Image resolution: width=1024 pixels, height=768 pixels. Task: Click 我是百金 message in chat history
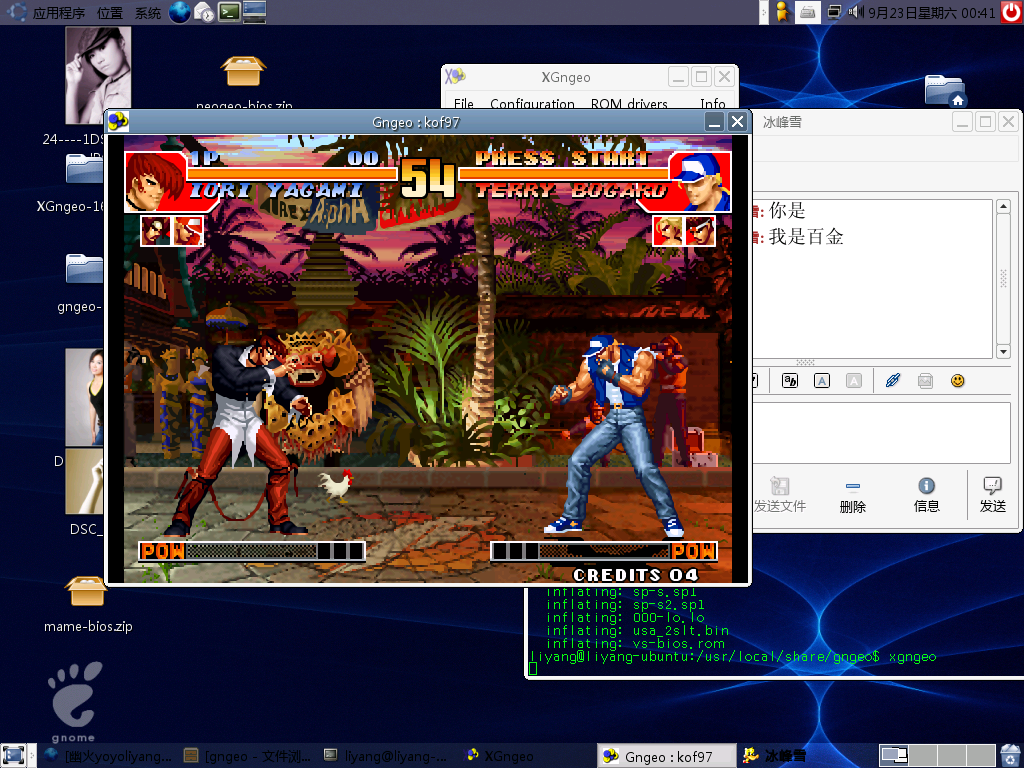click(x=806, y=237)
